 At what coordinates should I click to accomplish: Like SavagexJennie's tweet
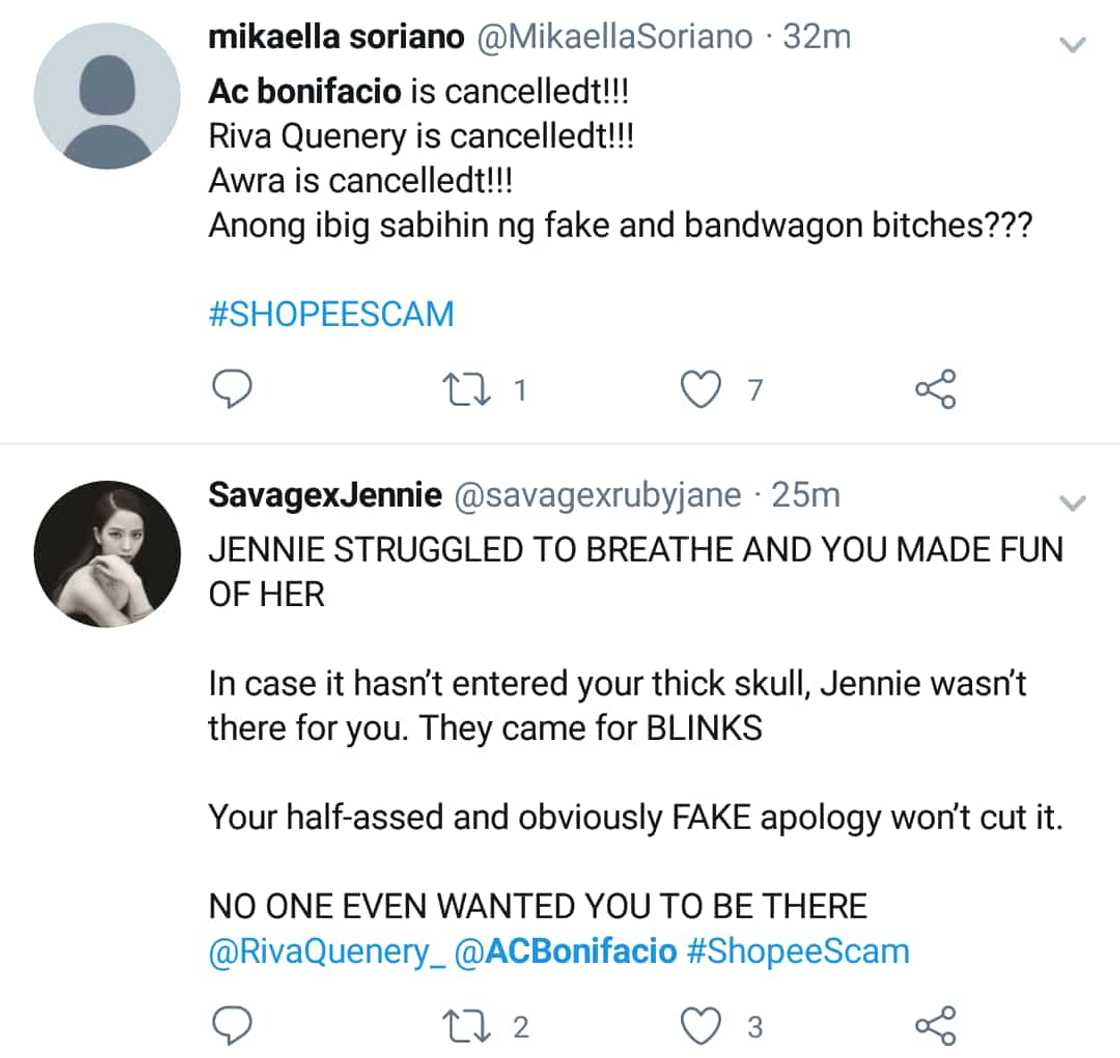tap(702, 1025)
